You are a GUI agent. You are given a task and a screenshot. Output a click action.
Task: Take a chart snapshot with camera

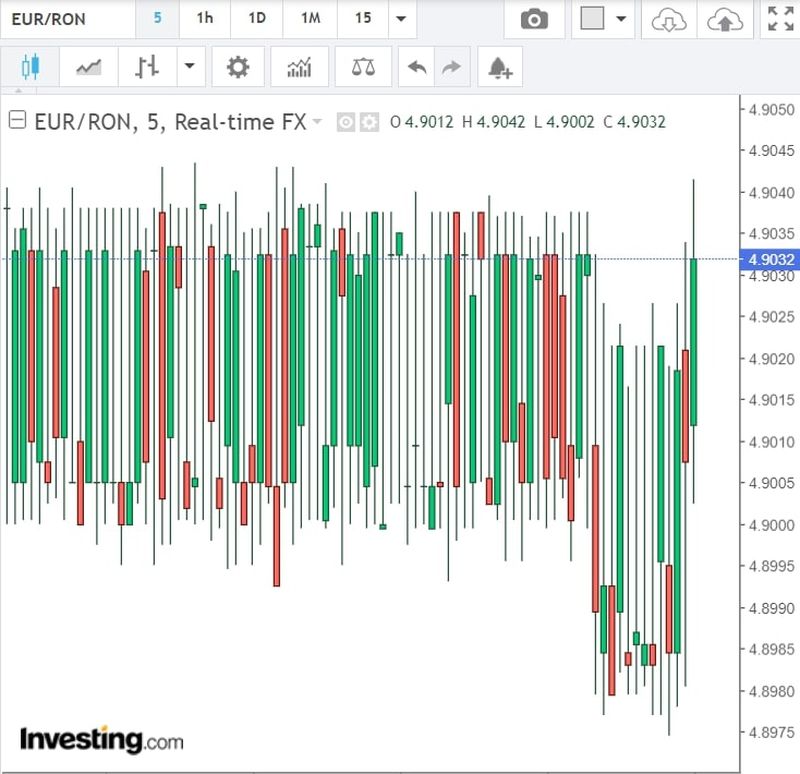click(x=535, y=19)
